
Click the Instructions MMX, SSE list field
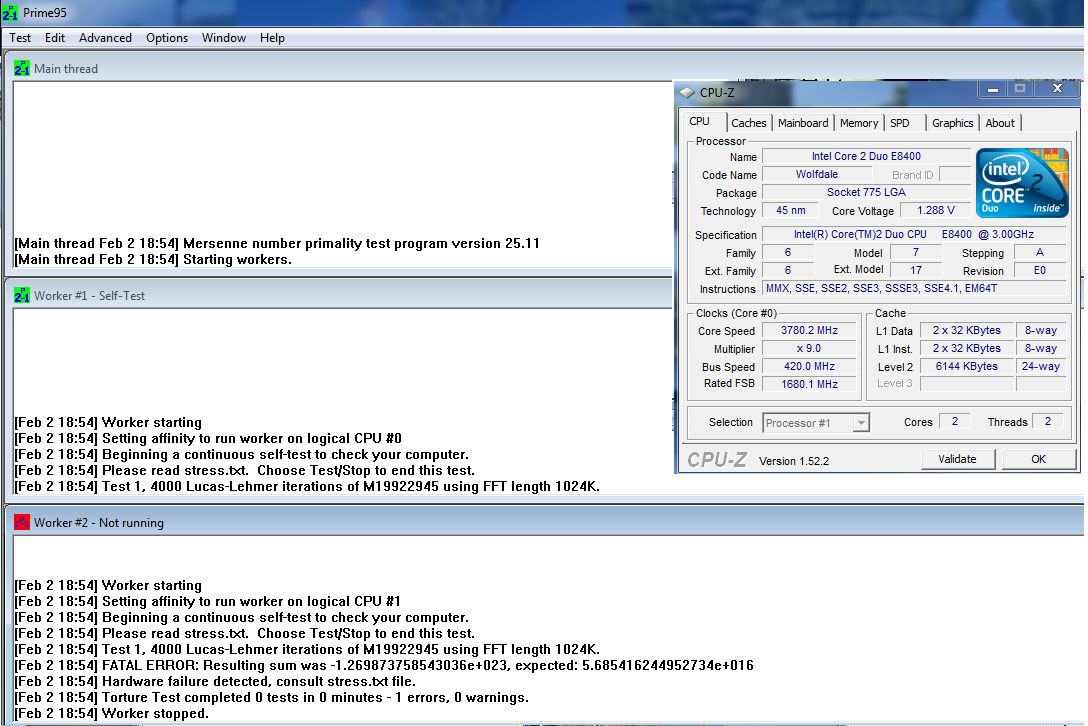click(x=914, y=288)
